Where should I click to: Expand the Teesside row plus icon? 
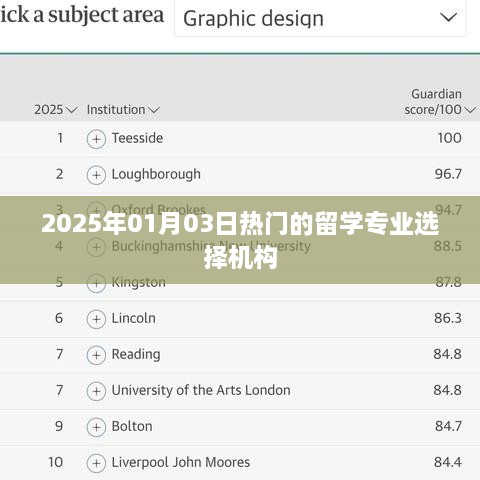[96, 139]
